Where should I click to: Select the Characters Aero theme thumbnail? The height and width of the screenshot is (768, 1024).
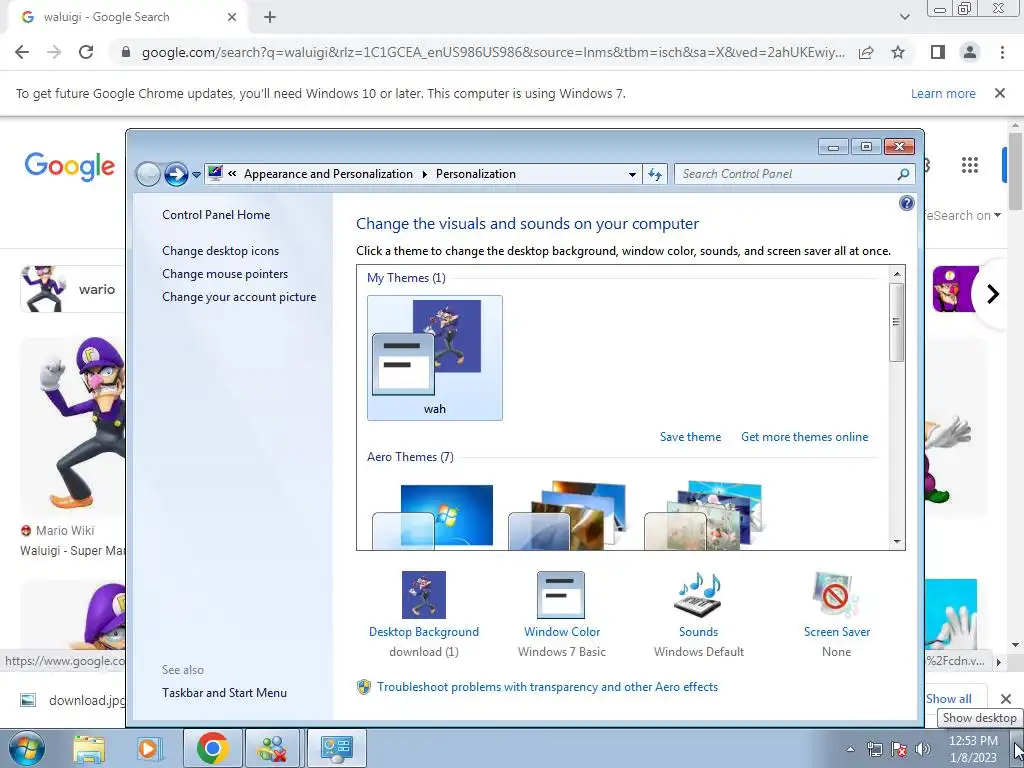[705, 516]
